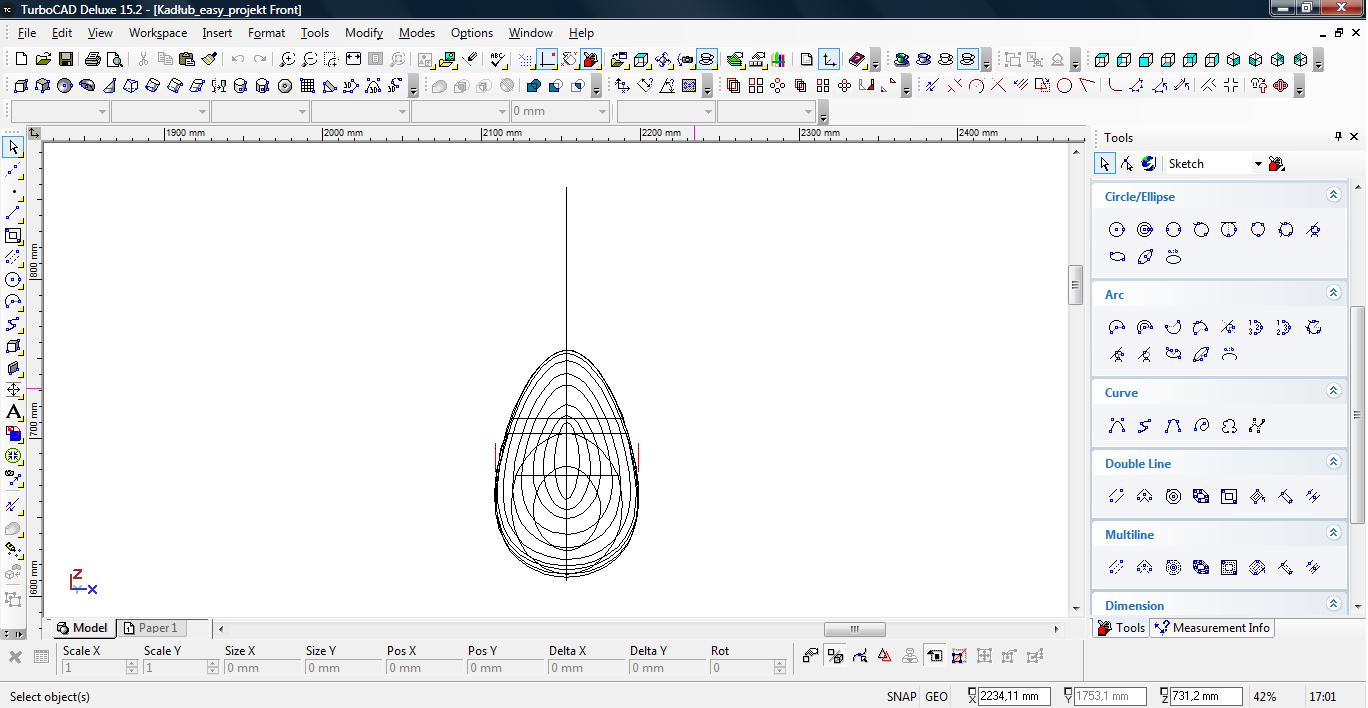The width and height of the screenshot is (1368, 708).
Task: Click the Save file icon
Action: click(x=65, y=60)
